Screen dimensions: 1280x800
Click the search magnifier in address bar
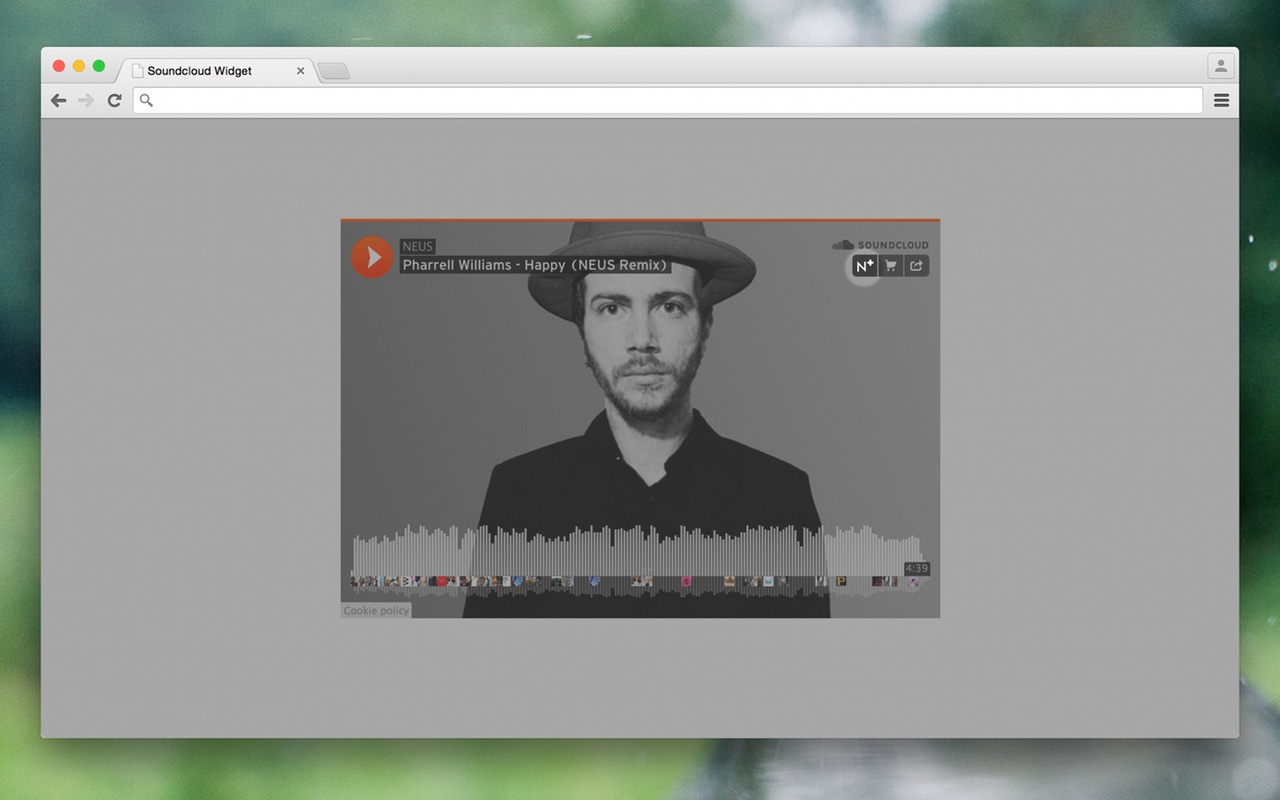[146, 100]
